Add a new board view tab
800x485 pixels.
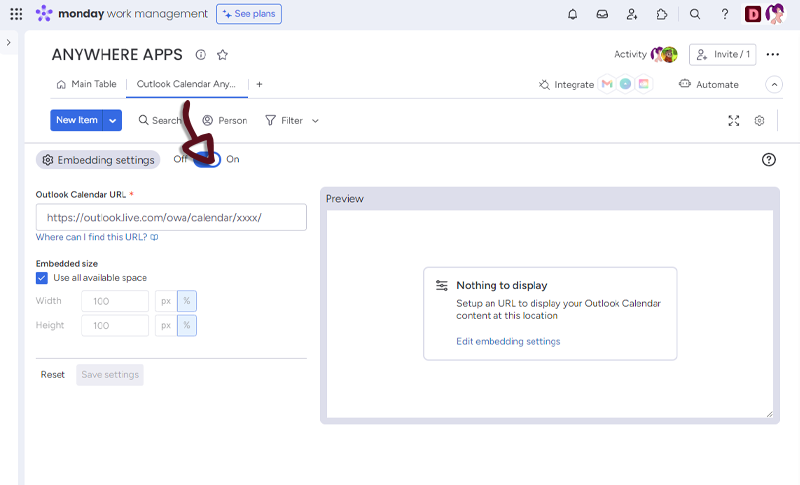259,84
